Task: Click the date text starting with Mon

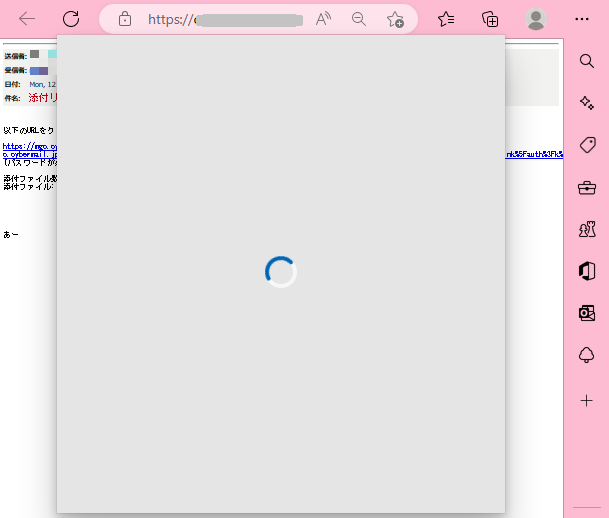Action: (x=42, y=84)
